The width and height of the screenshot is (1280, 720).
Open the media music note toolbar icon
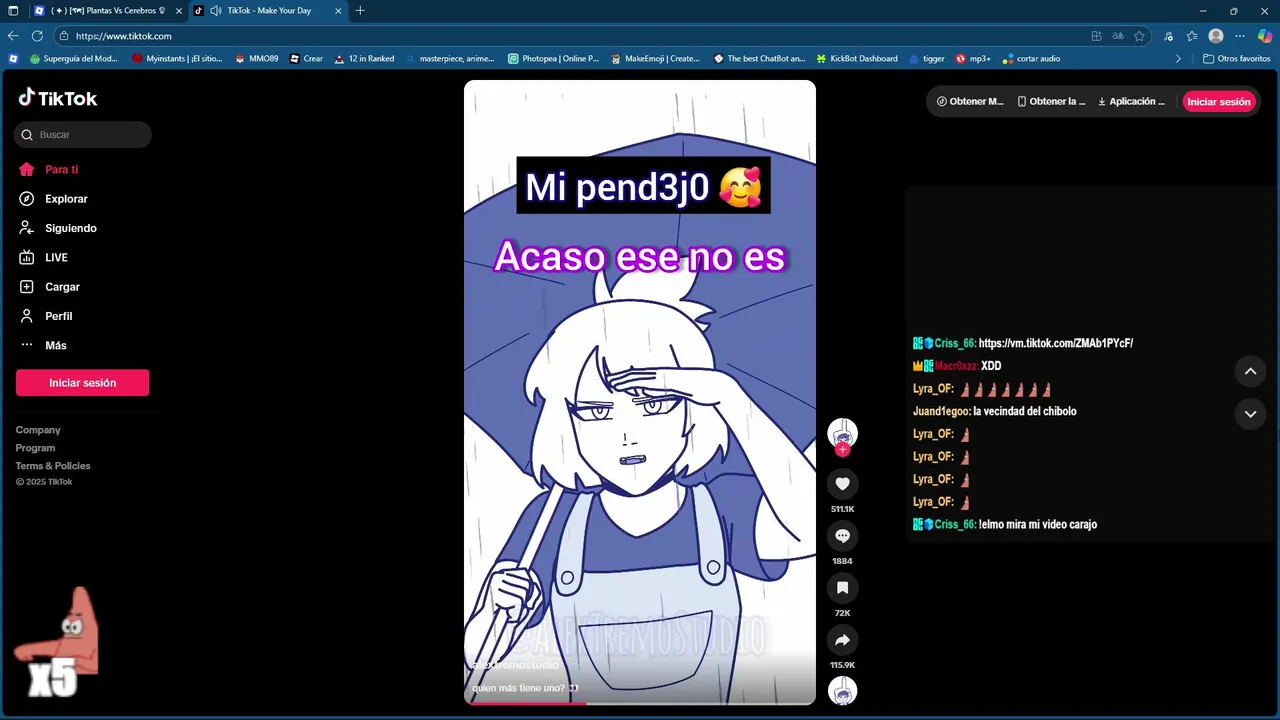pyautogui.click(x=1167, y=36)
